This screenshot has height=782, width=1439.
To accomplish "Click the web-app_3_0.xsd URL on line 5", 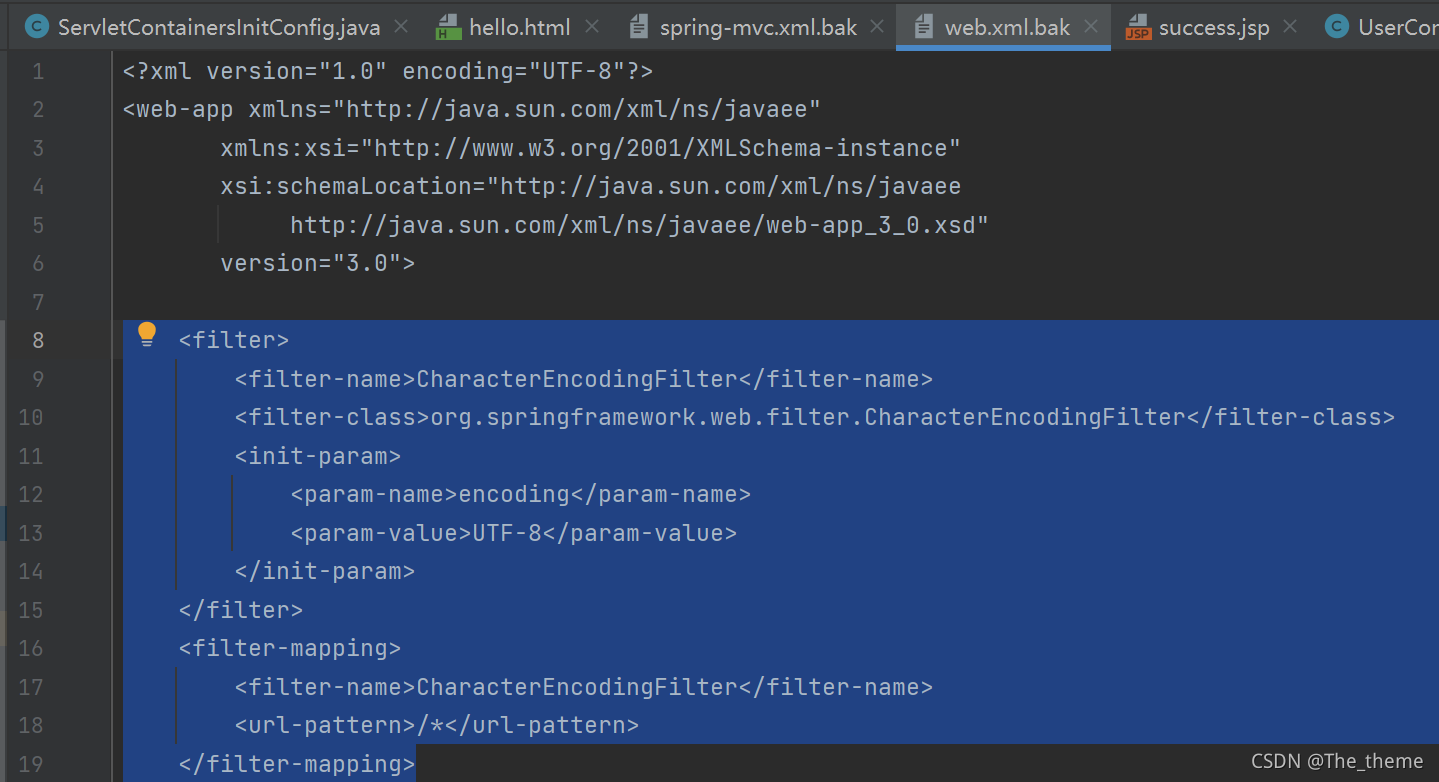I will point(639,225).
